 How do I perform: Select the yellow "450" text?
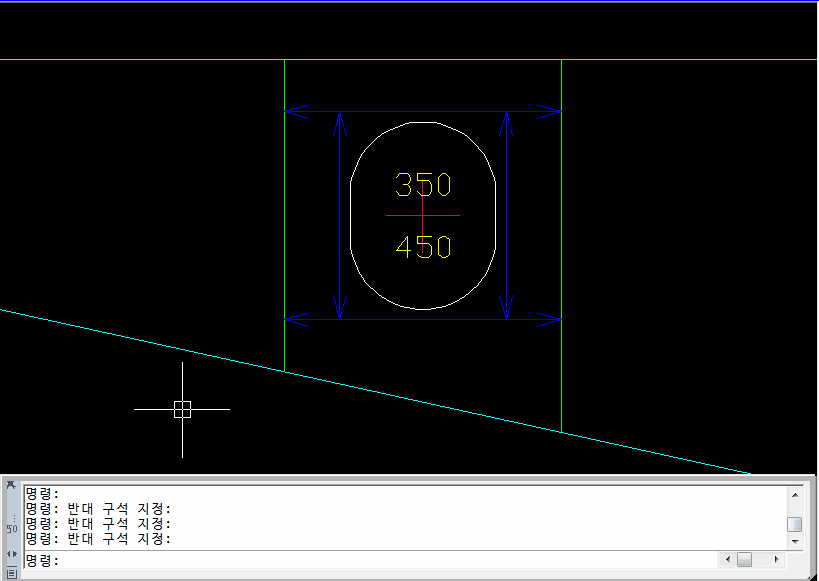[x=423, y=247]
